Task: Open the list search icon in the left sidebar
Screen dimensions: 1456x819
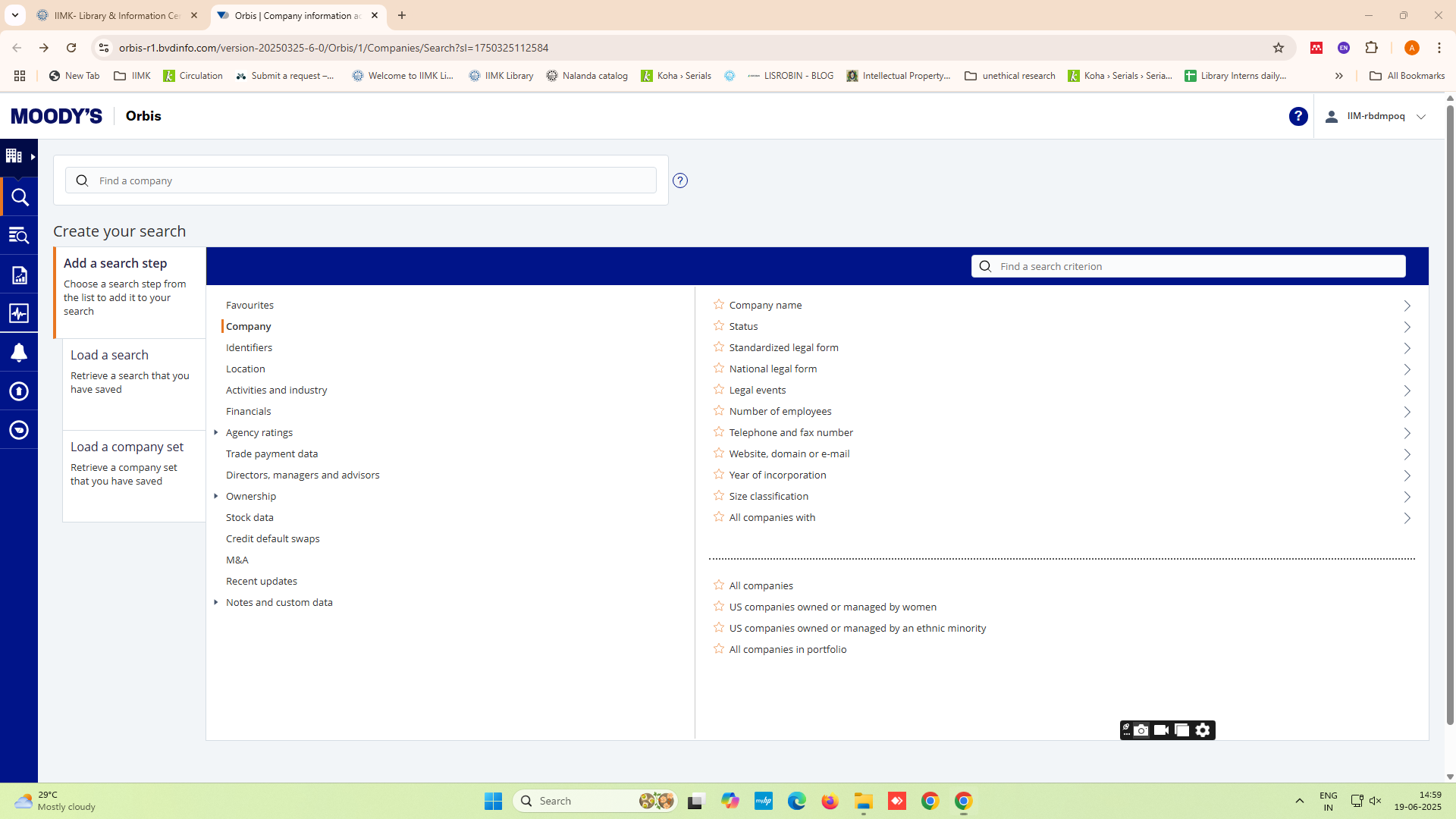Action: pos(19,236)
